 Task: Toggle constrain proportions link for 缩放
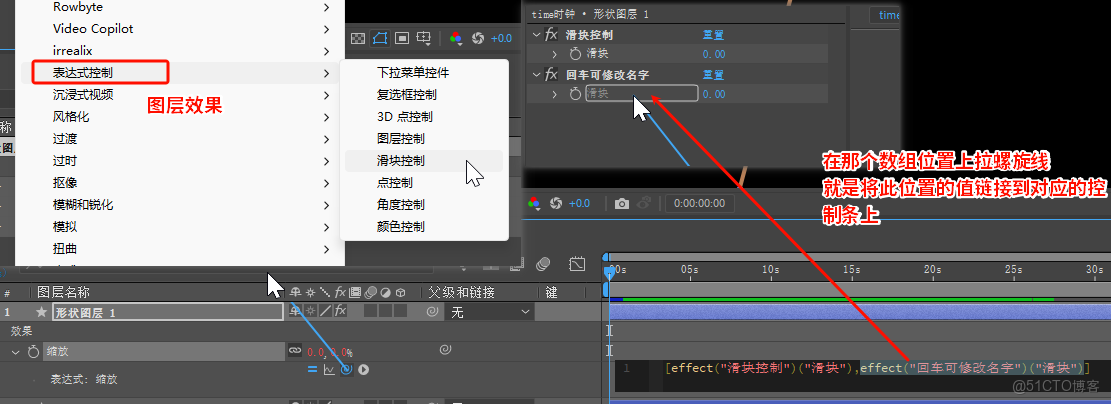(x=295, y=350)
